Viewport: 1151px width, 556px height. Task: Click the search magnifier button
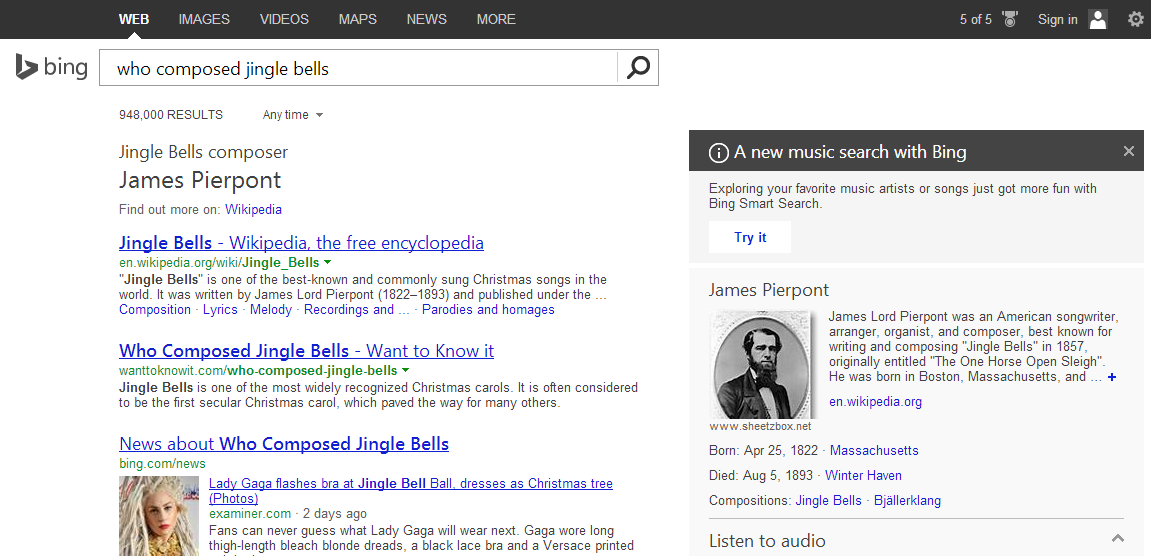(638, 68)
